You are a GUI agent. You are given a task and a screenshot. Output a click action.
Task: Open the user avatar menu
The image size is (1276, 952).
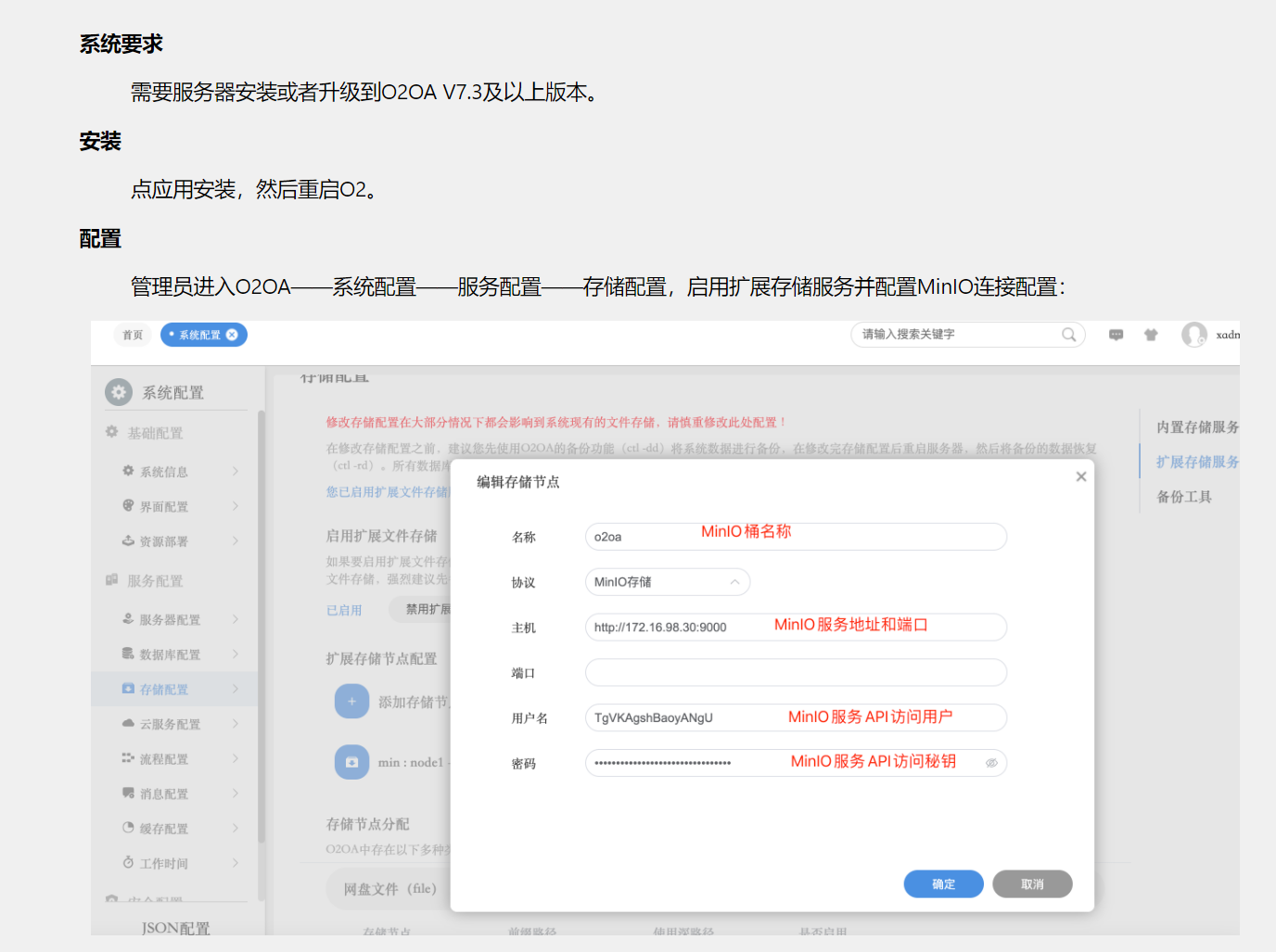coord(1194,335)
